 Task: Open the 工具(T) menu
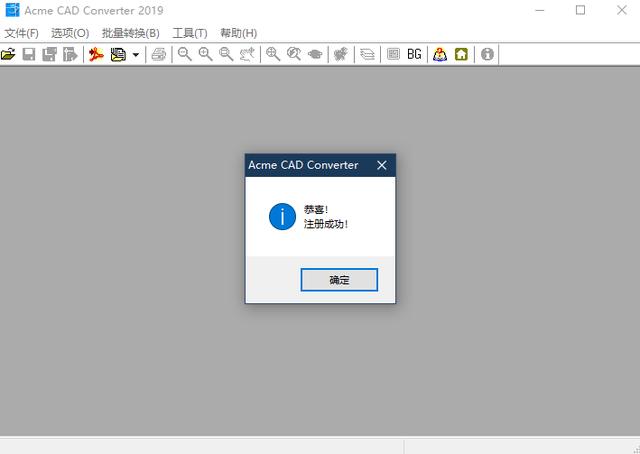coord(190,33)
